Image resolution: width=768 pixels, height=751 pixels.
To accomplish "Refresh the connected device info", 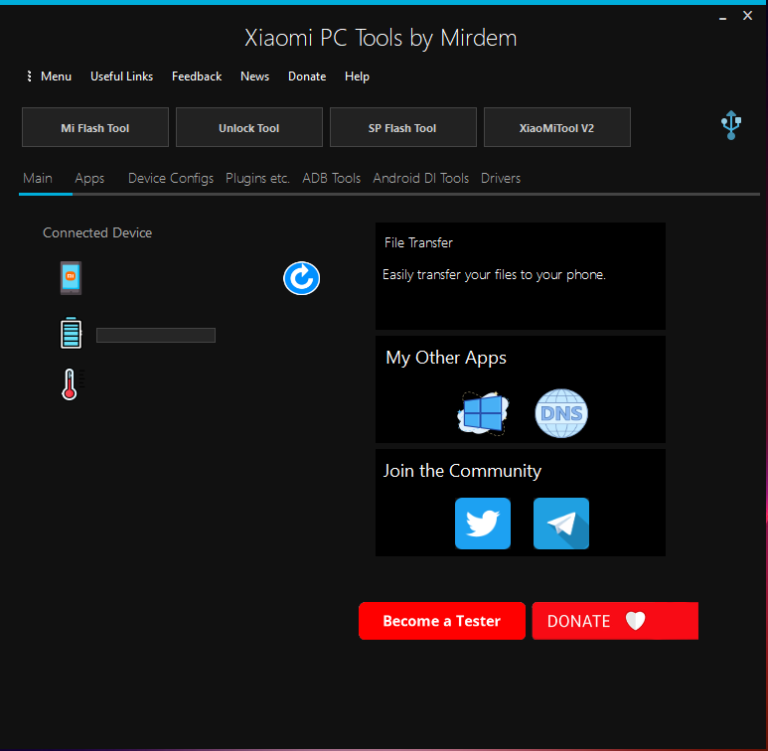I will coord(301,278).
